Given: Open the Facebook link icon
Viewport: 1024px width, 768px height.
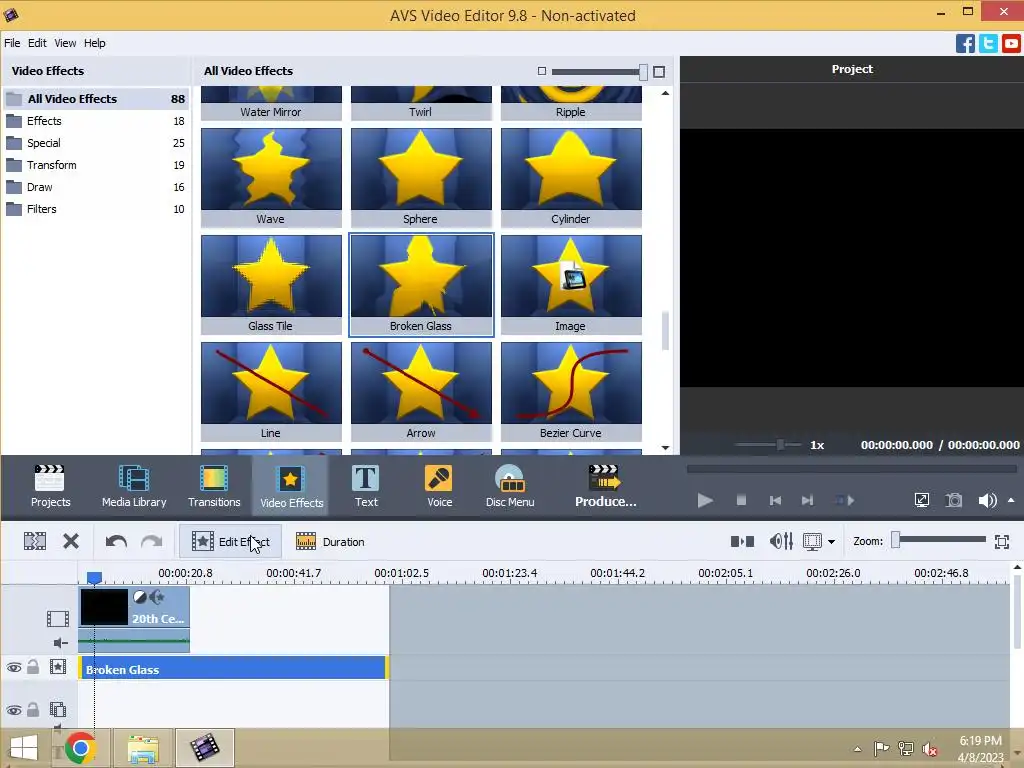Looking at the screenshot, I should point(965,44).
